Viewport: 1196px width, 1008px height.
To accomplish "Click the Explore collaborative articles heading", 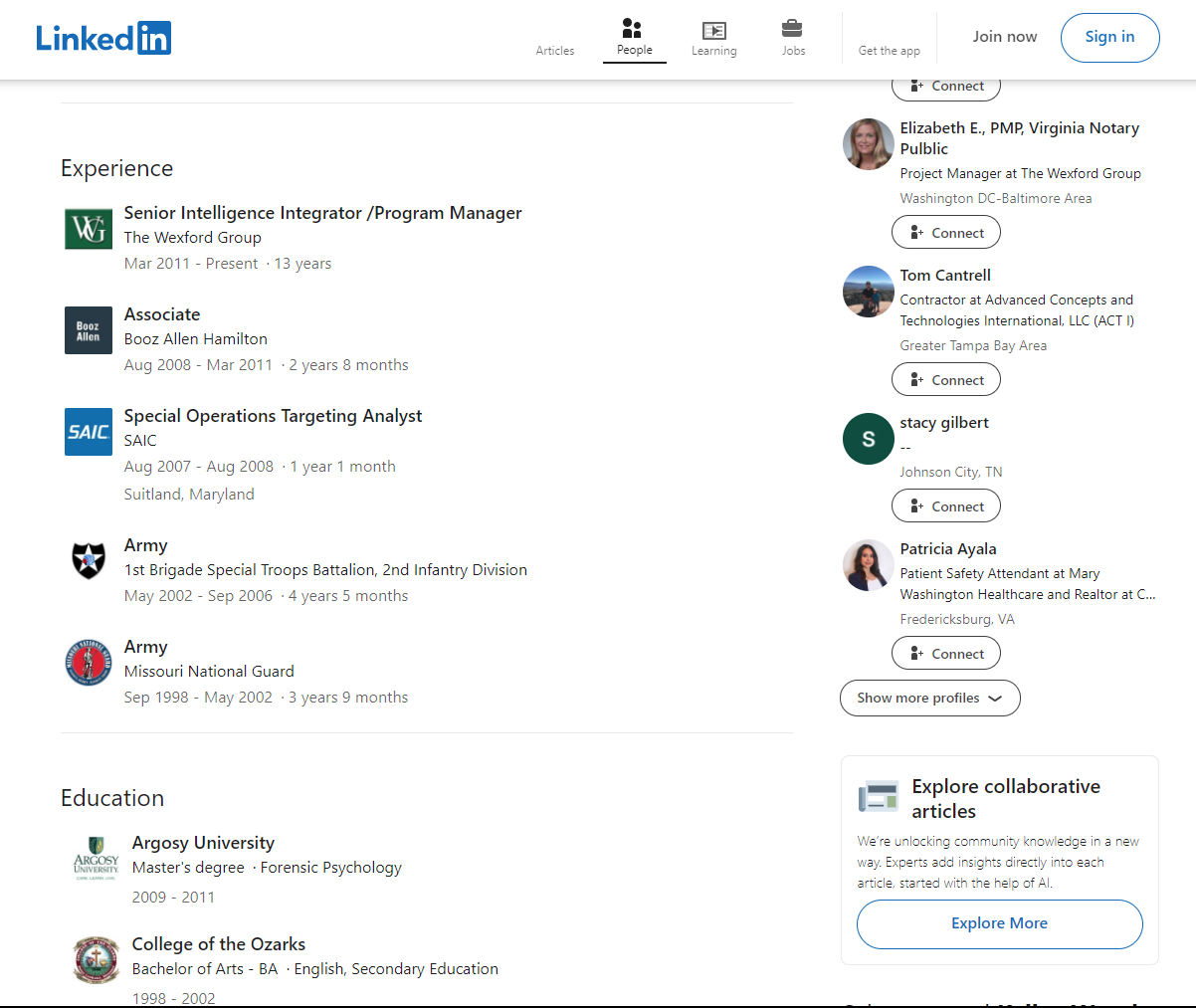I will [x=1006, y=799].
